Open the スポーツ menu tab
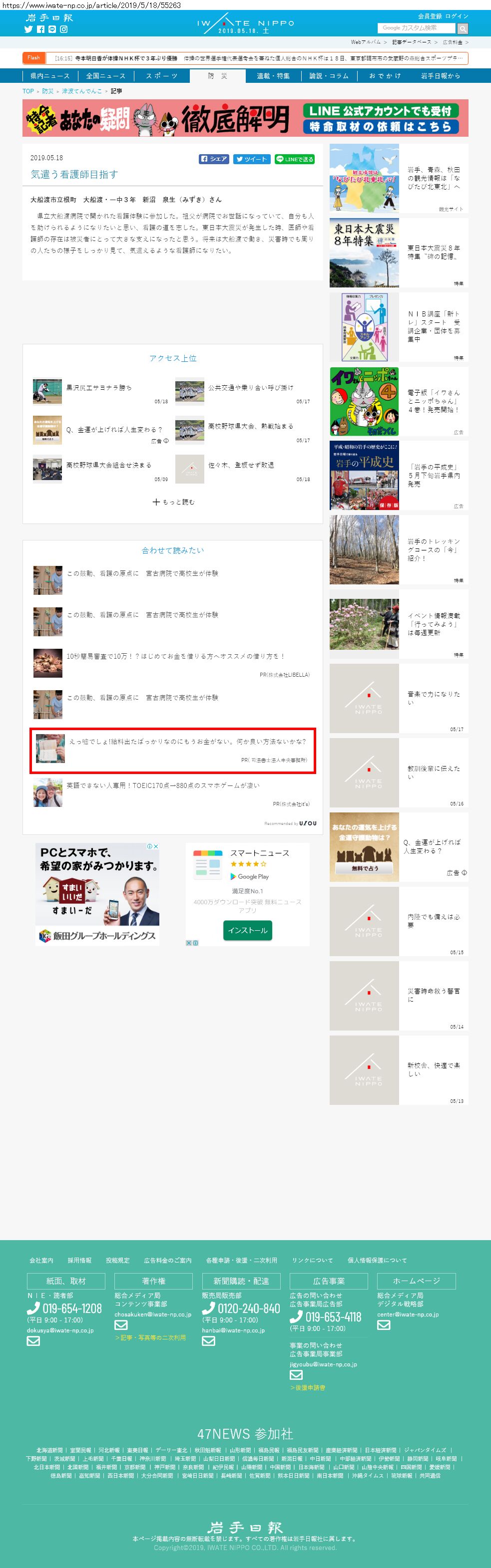The width and height of the screenshot is (491, 1568). coord(161,76)
